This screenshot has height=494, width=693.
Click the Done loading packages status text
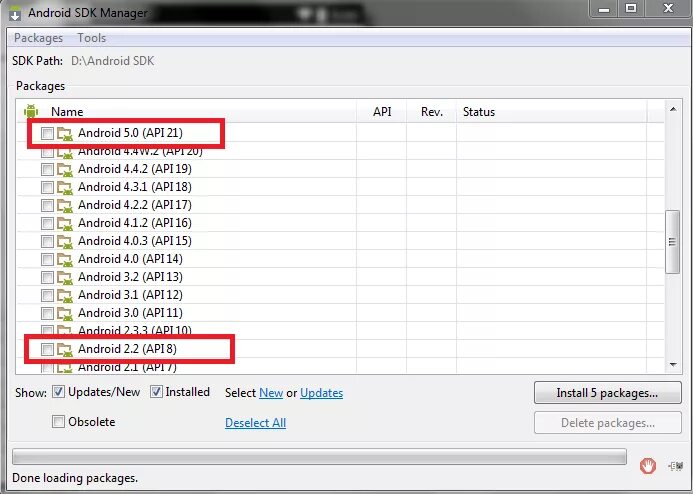pos(75,478)
